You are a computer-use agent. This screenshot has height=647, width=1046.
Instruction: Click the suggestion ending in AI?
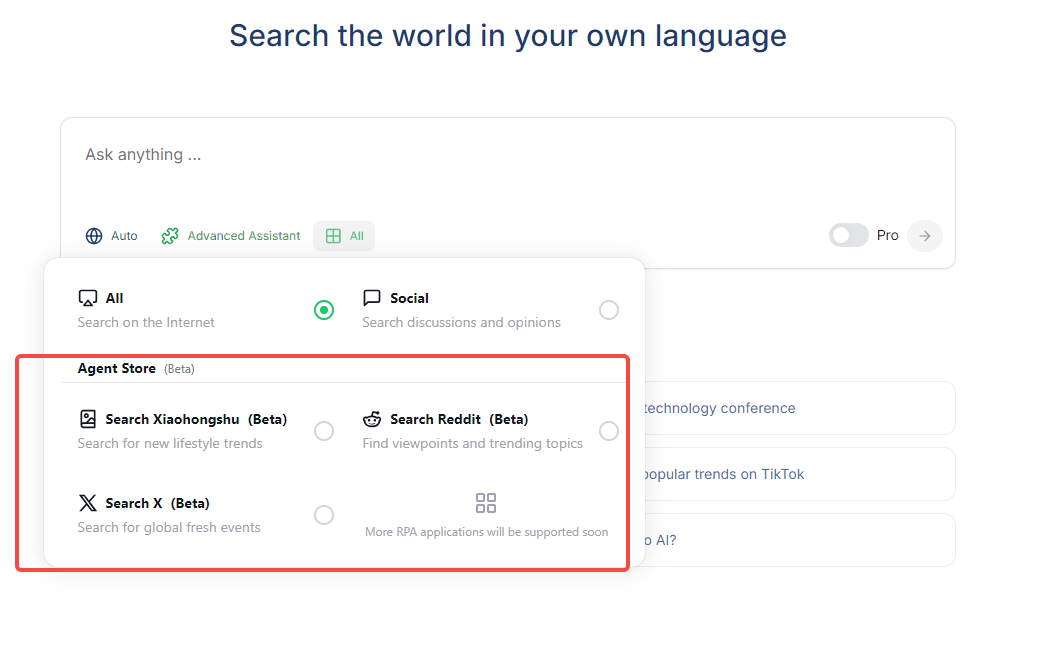pos(799,540)
